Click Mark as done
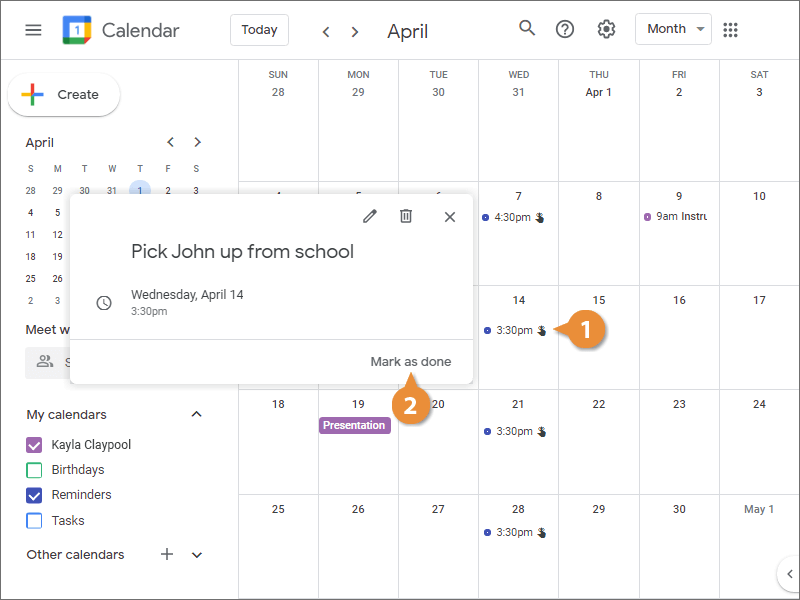 click(411, 362)
